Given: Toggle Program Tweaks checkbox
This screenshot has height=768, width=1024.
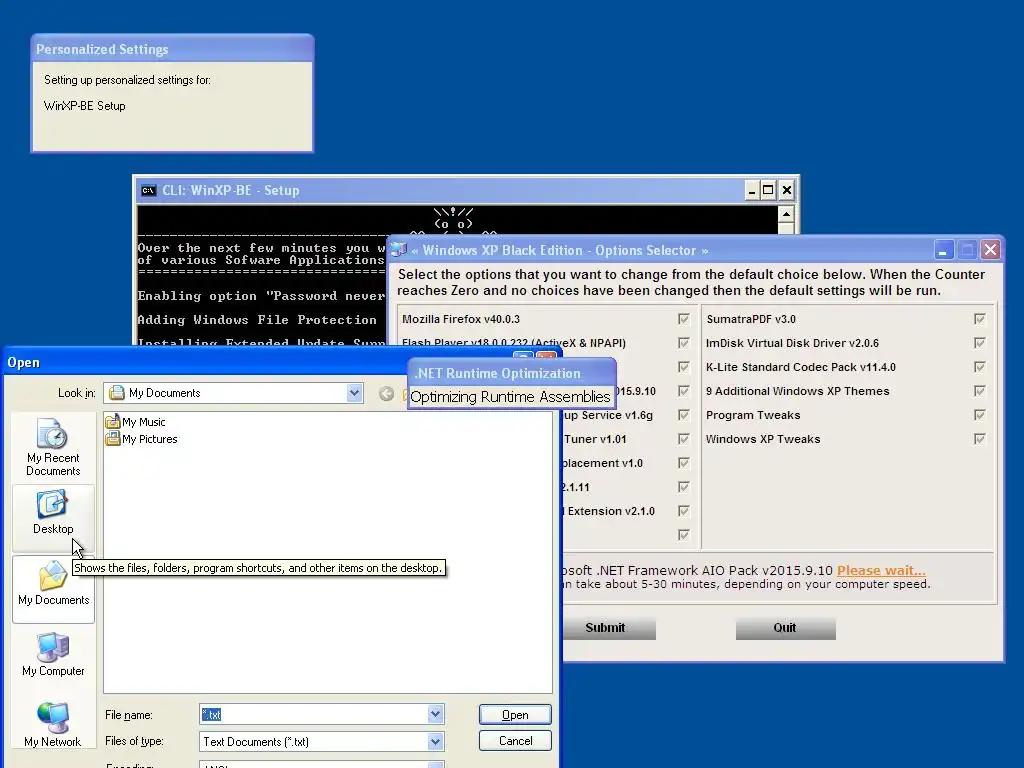Looking at the screenshot, I should click(979, 415).
